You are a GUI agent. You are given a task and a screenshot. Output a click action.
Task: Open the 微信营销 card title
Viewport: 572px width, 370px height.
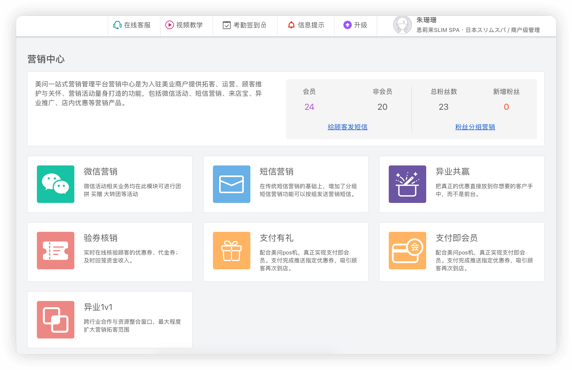(100, 171)
